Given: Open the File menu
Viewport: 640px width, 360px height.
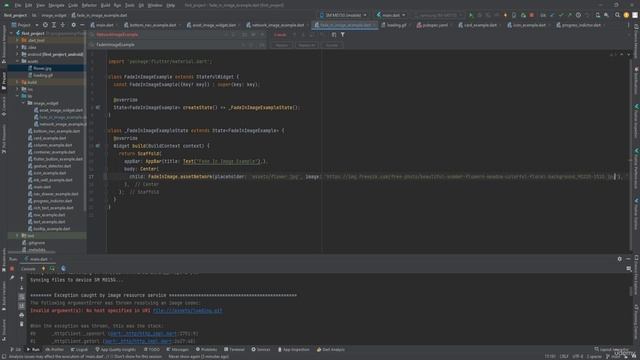Looking at the screenshot, I should pos(18,5).
